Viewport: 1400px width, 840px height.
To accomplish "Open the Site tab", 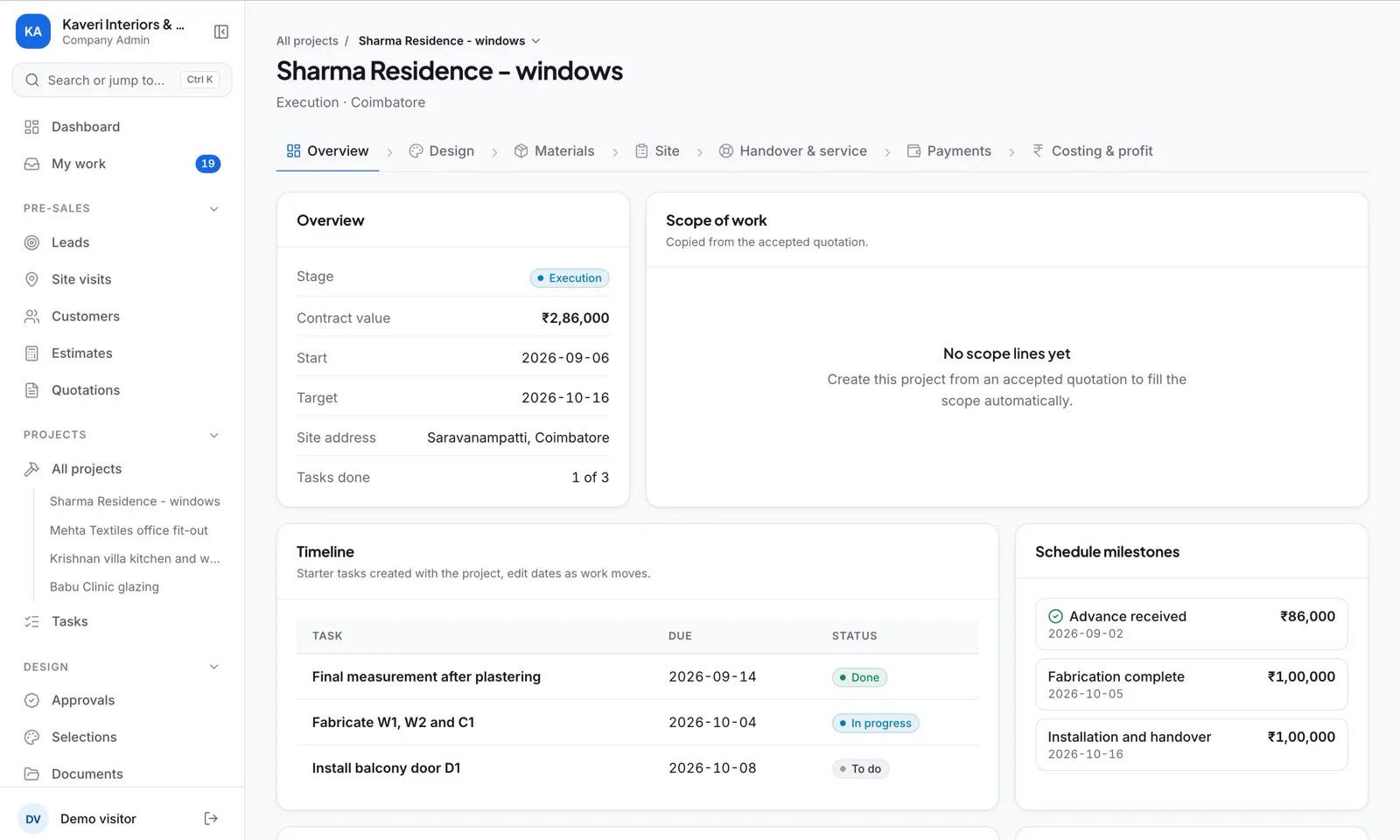I will click(x=657, y=150).
